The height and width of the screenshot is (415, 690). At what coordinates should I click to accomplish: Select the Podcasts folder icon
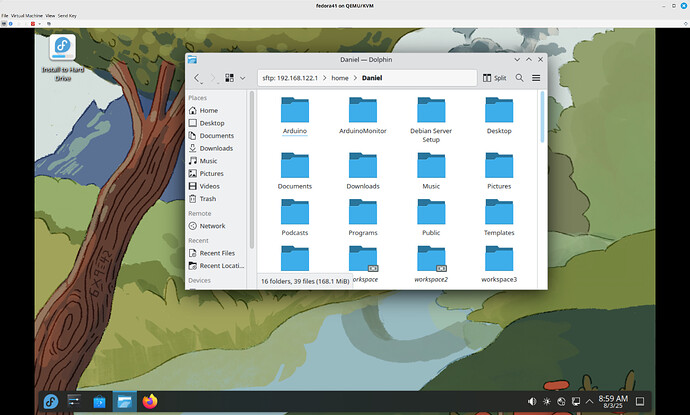(x=295, y=211)
